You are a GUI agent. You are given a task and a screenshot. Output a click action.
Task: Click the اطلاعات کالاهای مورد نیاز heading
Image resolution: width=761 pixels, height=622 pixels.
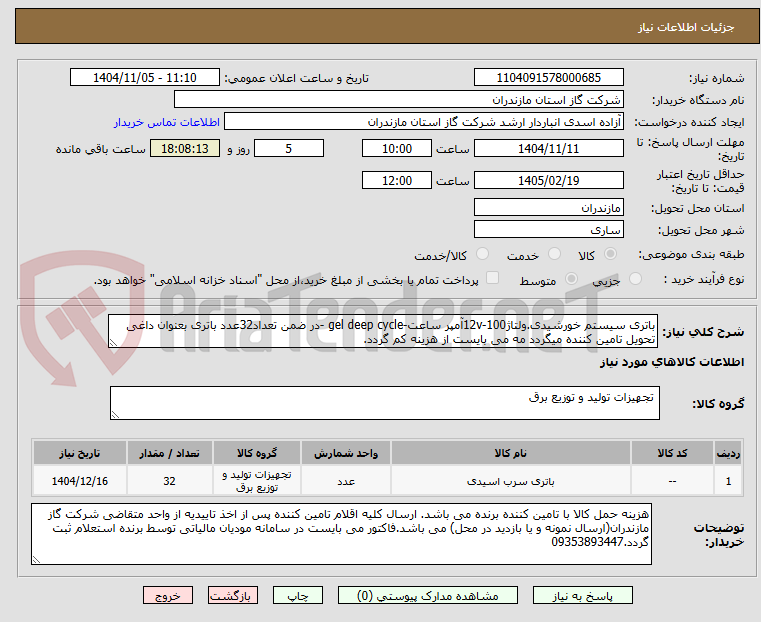(x=672, y=362)
